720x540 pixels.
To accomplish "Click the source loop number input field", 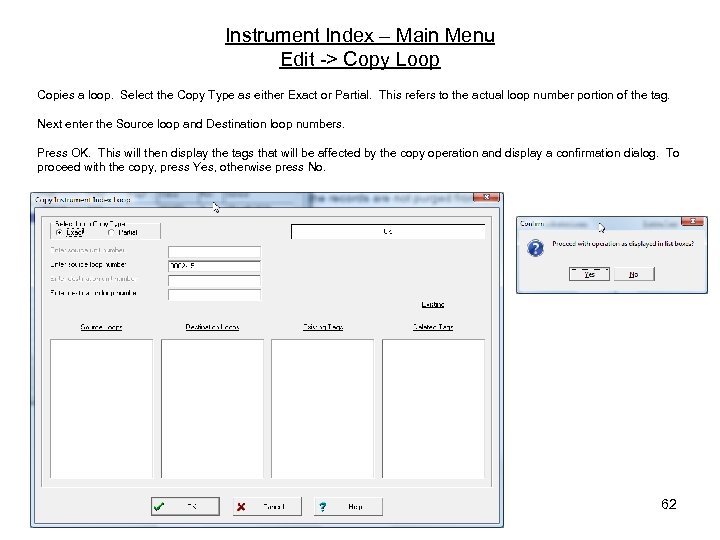I will click(214, 266).
